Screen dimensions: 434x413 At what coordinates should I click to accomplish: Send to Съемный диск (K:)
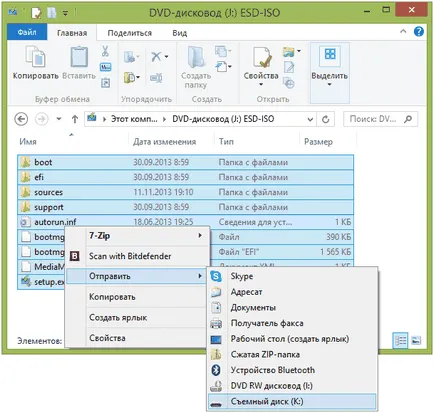(292, 402)
